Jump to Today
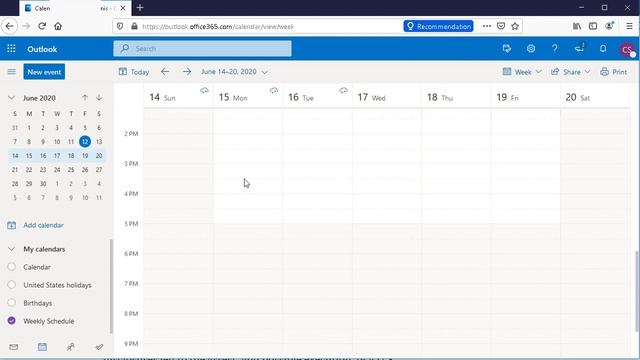 [134, 72]
